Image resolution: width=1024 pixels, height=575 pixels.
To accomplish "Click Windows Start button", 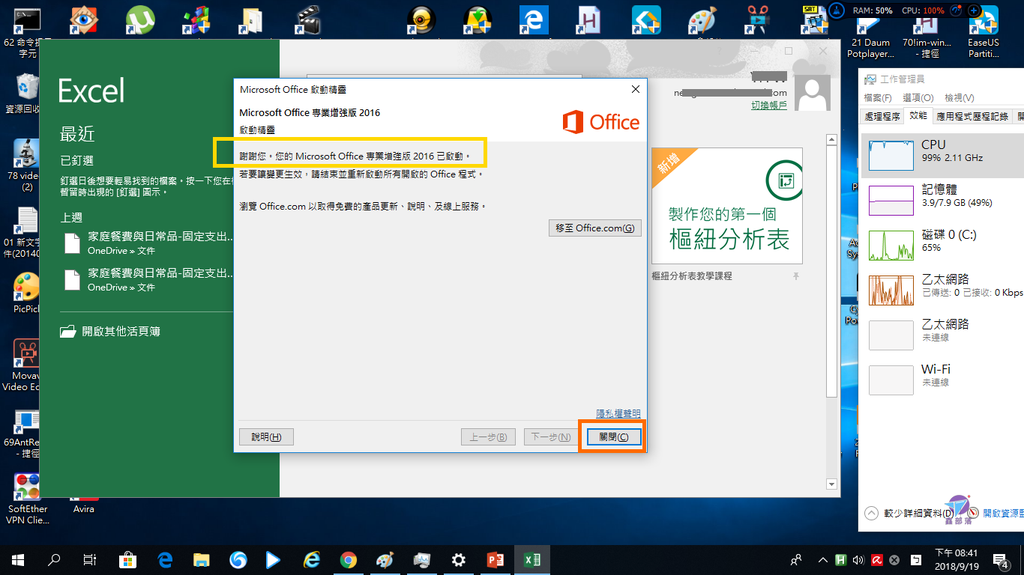I will pos(18,560).
